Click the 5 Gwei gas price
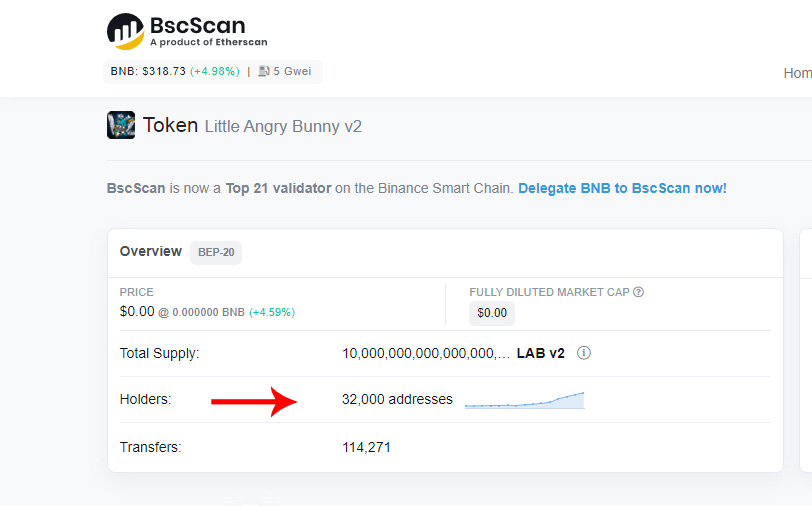812x506 pixels. point(292,71)
